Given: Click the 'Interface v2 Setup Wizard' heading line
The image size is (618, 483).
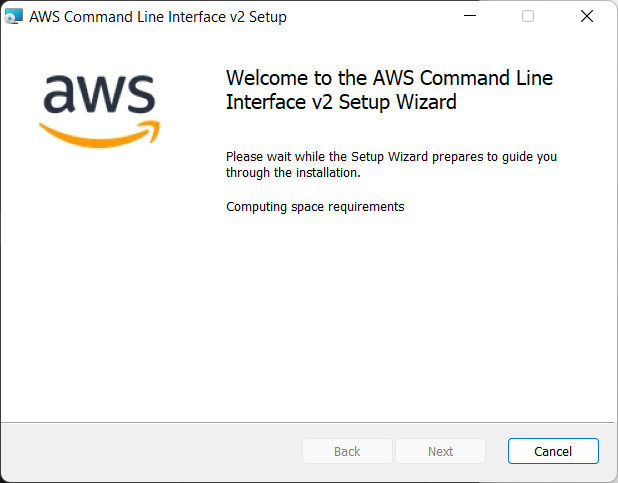Looking at the screenshot, I should (342, 101).
